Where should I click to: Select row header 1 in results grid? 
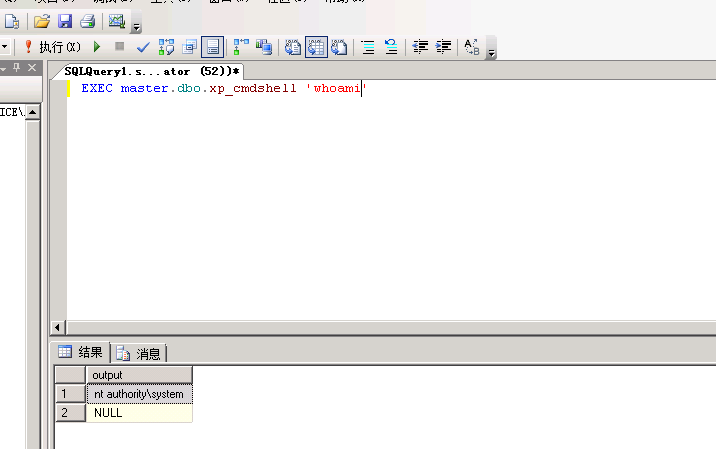coord(70,394)
